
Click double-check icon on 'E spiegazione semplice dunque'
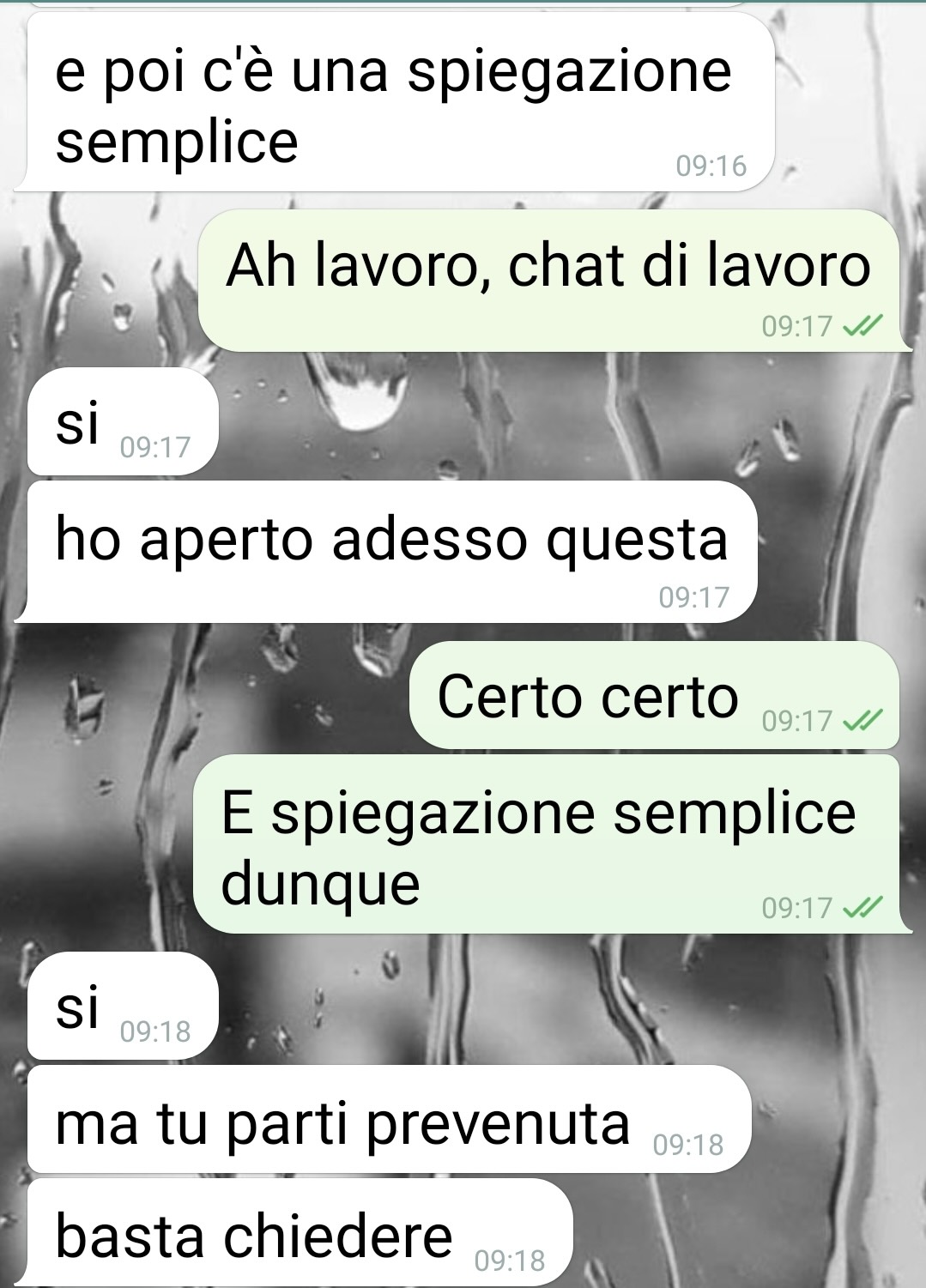point(862,908)
